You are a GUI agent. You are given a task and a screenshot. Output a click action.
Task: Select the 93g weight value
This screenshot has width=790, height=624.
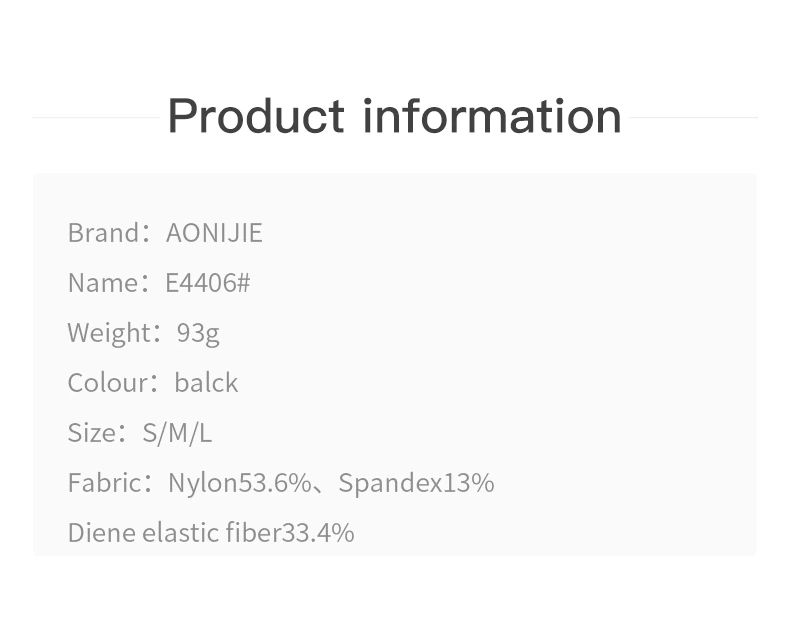coord(198,333)
